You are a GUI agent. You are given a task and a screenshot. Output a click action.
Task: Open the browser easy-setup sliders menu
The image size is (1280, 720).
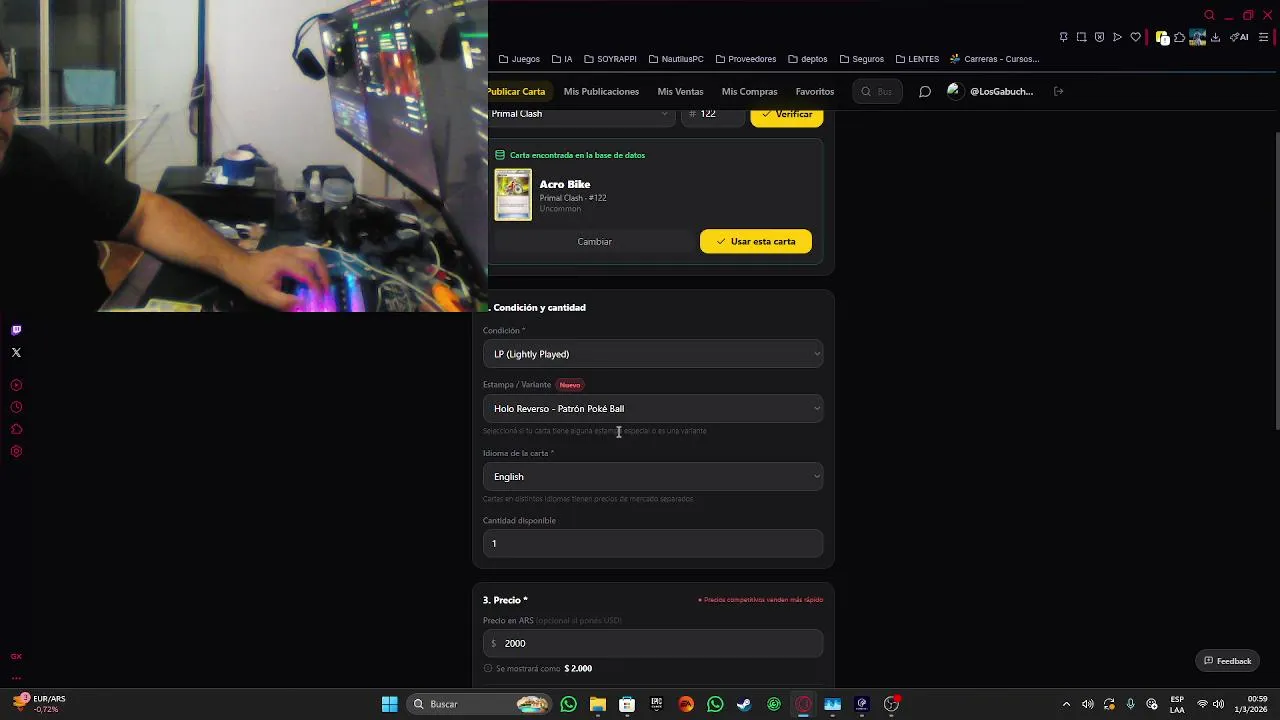click(x=1263, y=37)
